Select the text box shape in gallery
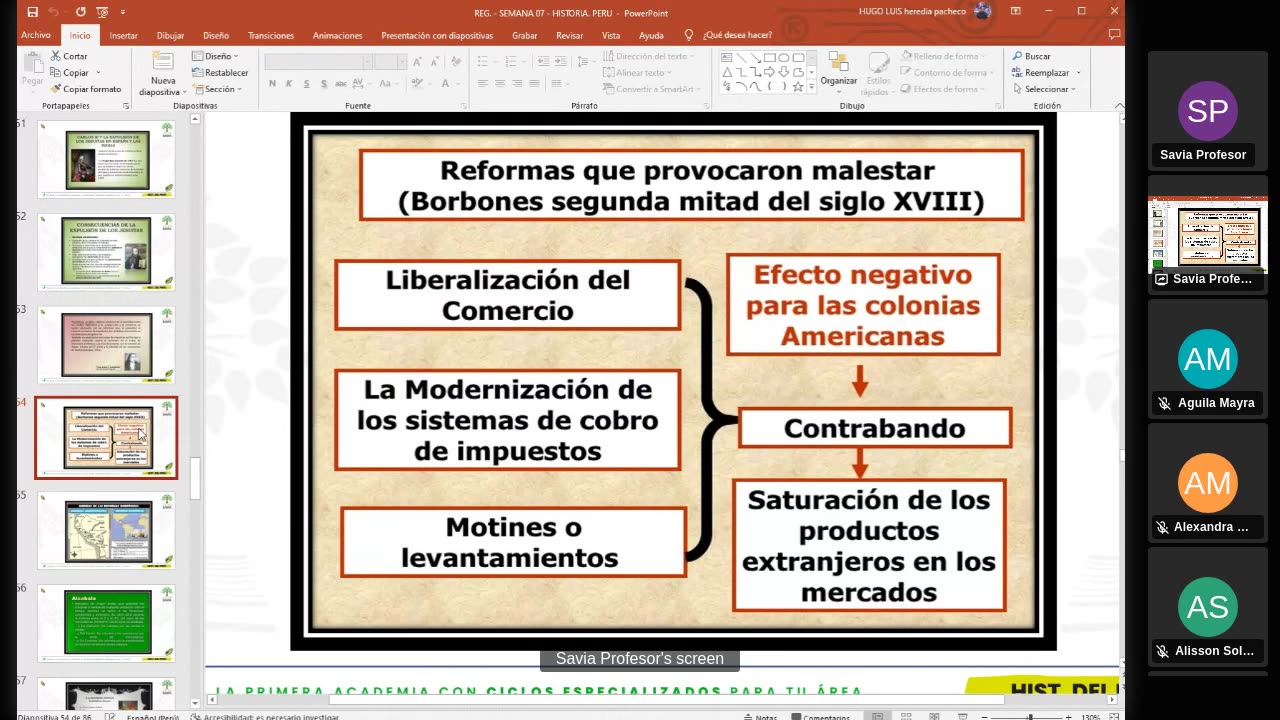1280x720 pixels. click(727, 58)
